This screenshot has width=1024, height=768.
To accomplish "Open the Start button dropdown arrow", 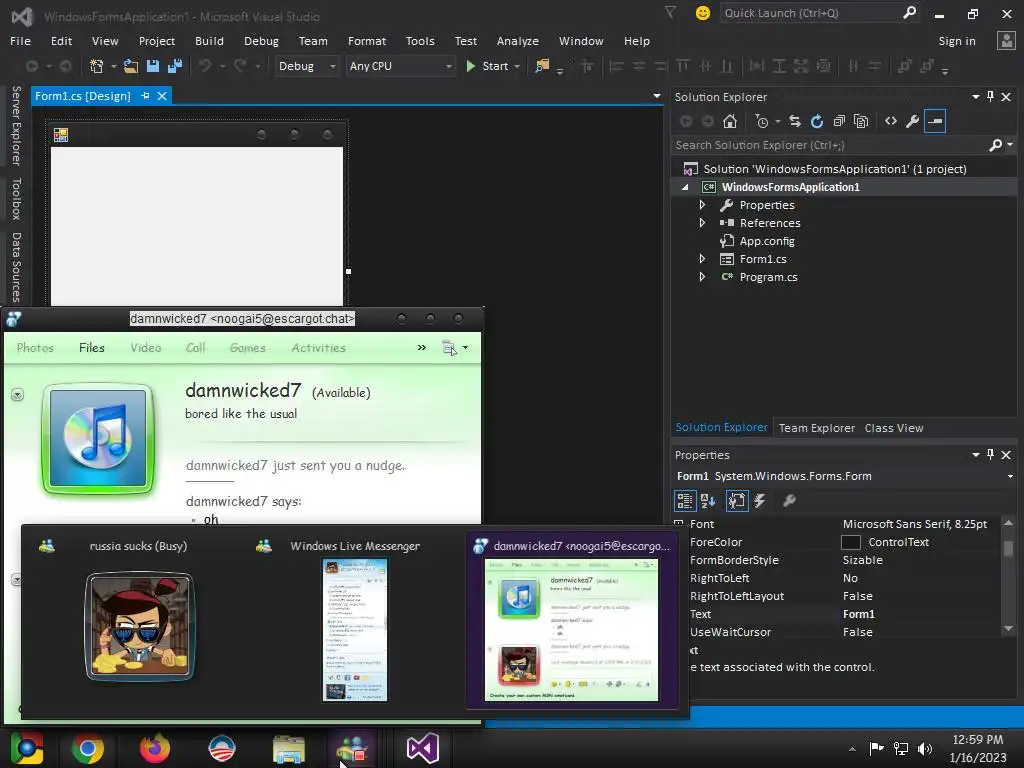I will click(517, 66).
